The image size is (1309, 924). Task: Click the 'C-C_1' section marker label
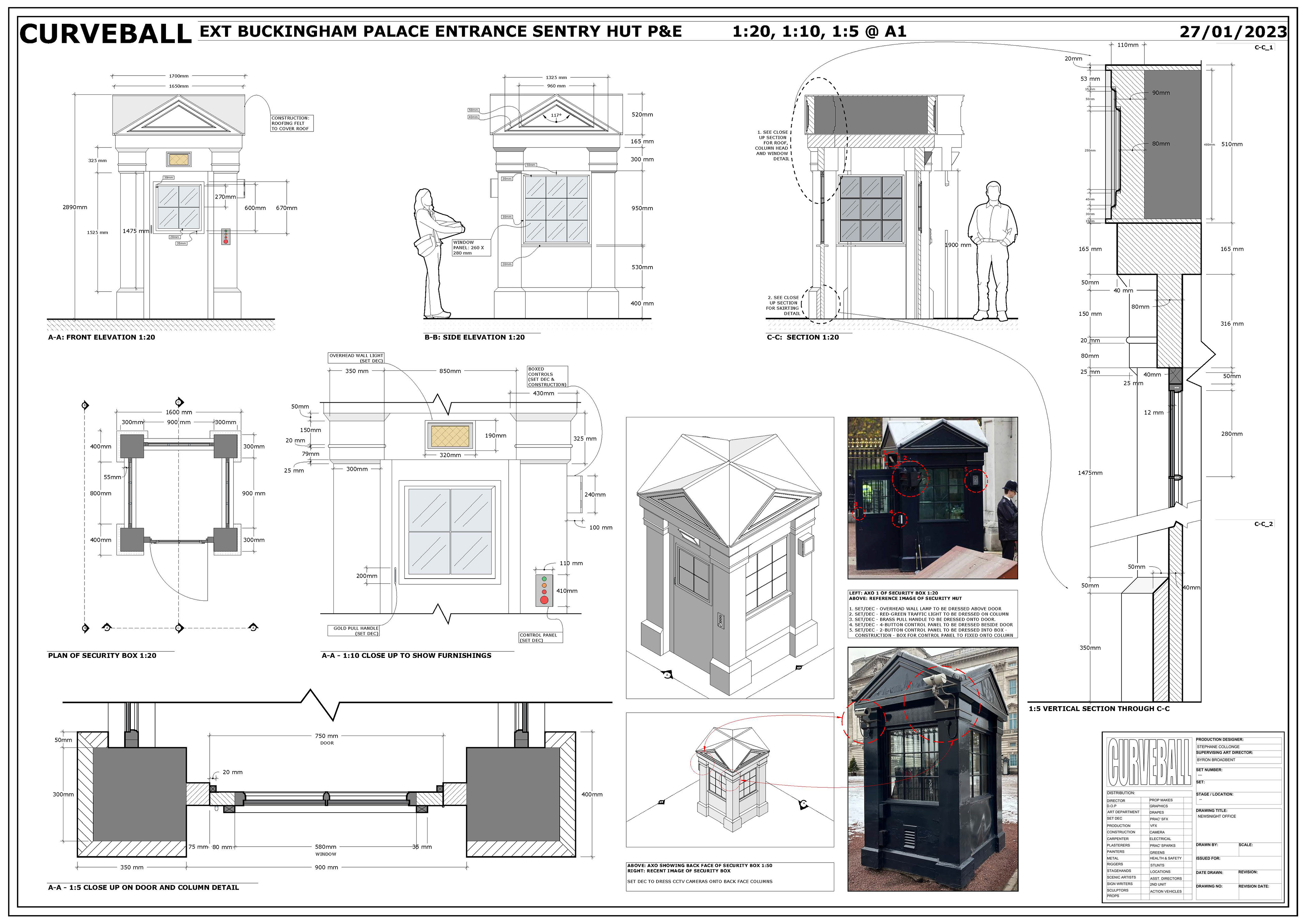(1263, 47)
